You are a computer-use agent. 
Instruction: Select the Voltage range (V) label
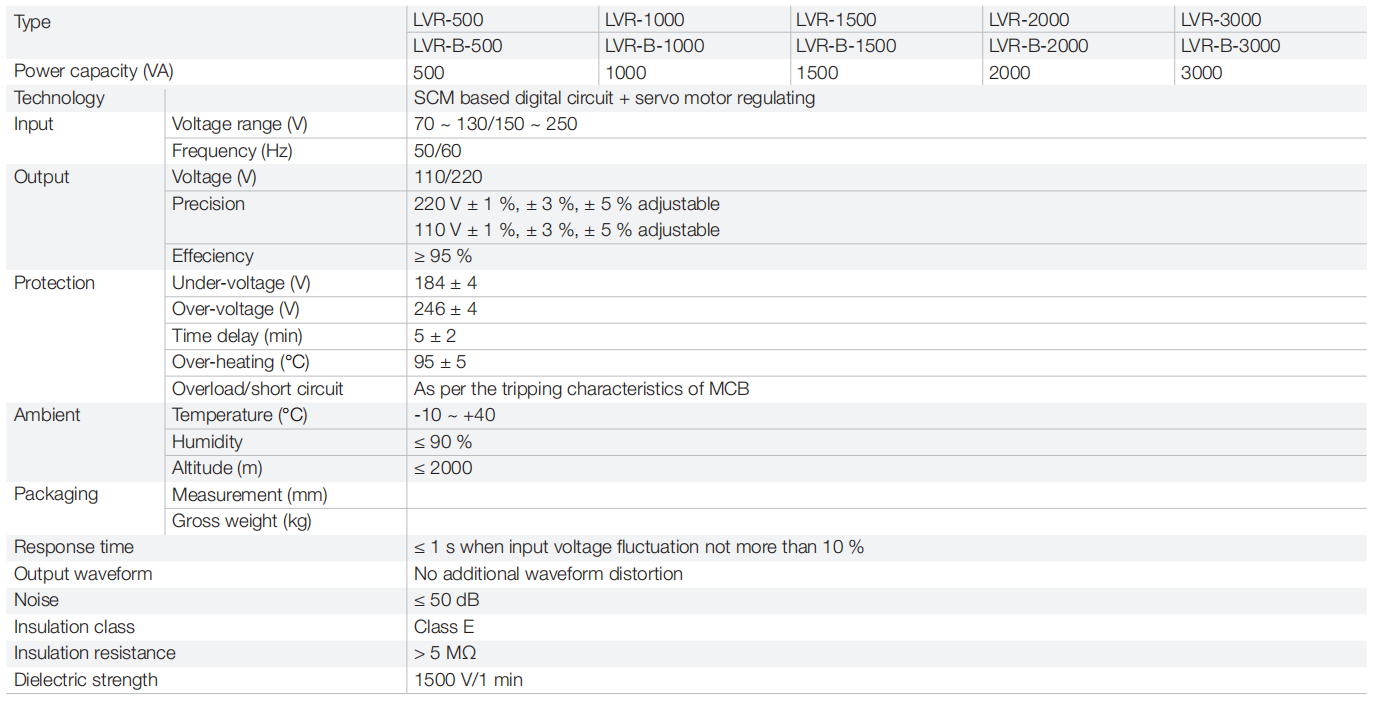coord(239,124)
